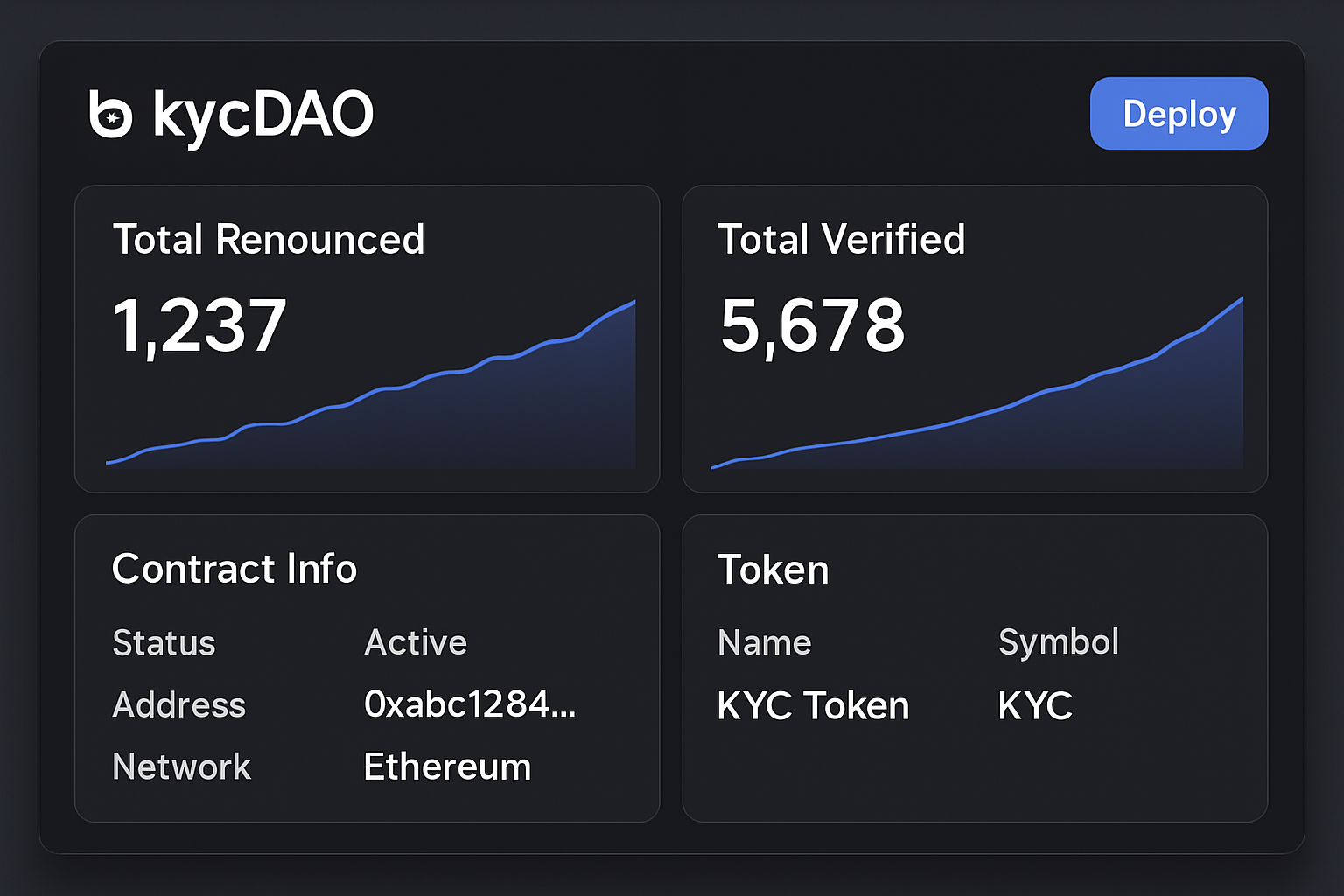Screen dimensions: 1344x896
Task: Select the Active status value
Action: (416, 643)
